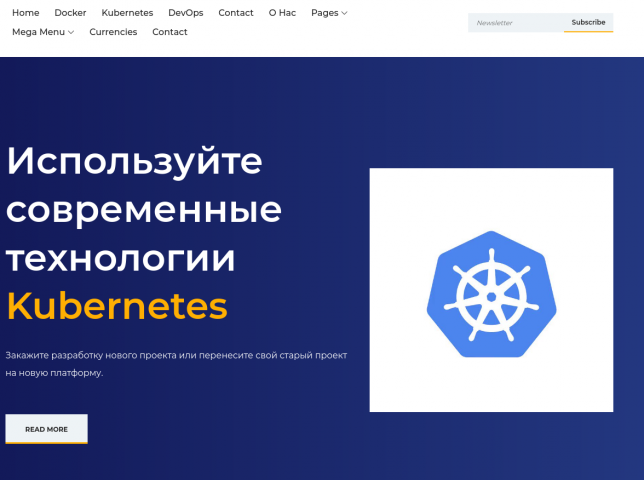The width and height of the screenshot is (644, 480).
Task: Focus the Newsletter email field
Action: (516, 23)
